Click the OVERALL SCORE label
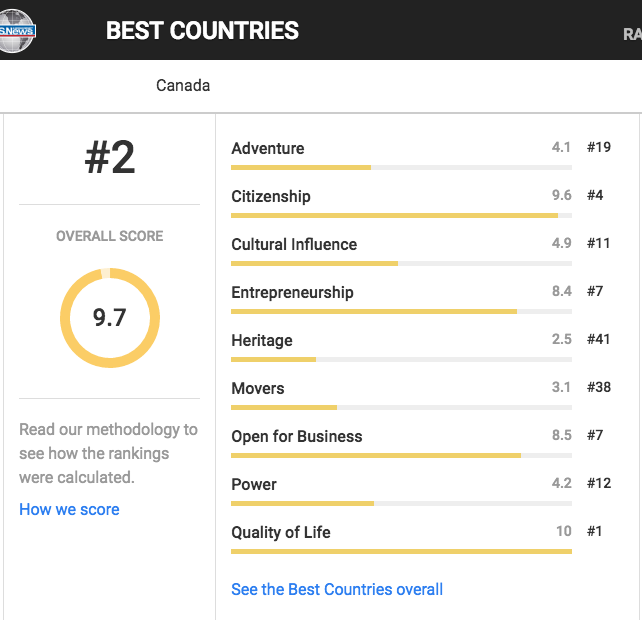Screen dimensions: 642x620 110,236
